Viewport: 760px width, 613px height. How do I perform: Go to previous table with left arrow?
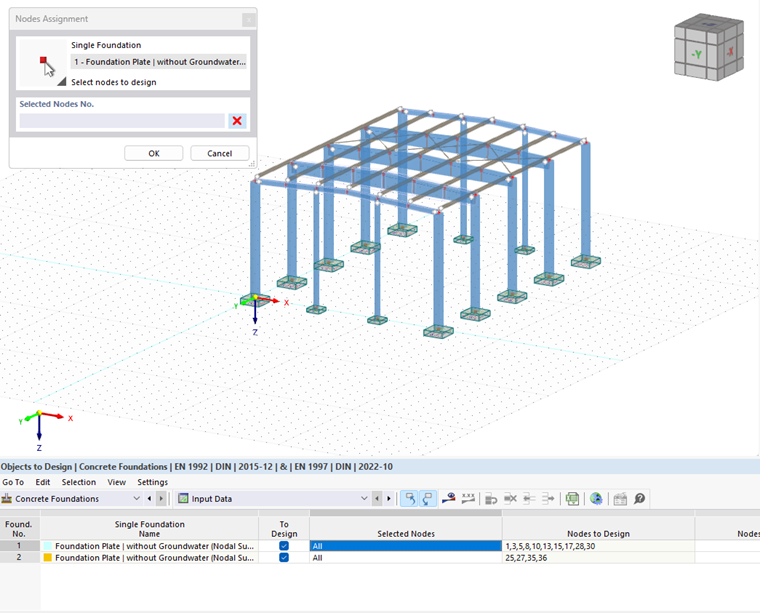coord(377,499)
